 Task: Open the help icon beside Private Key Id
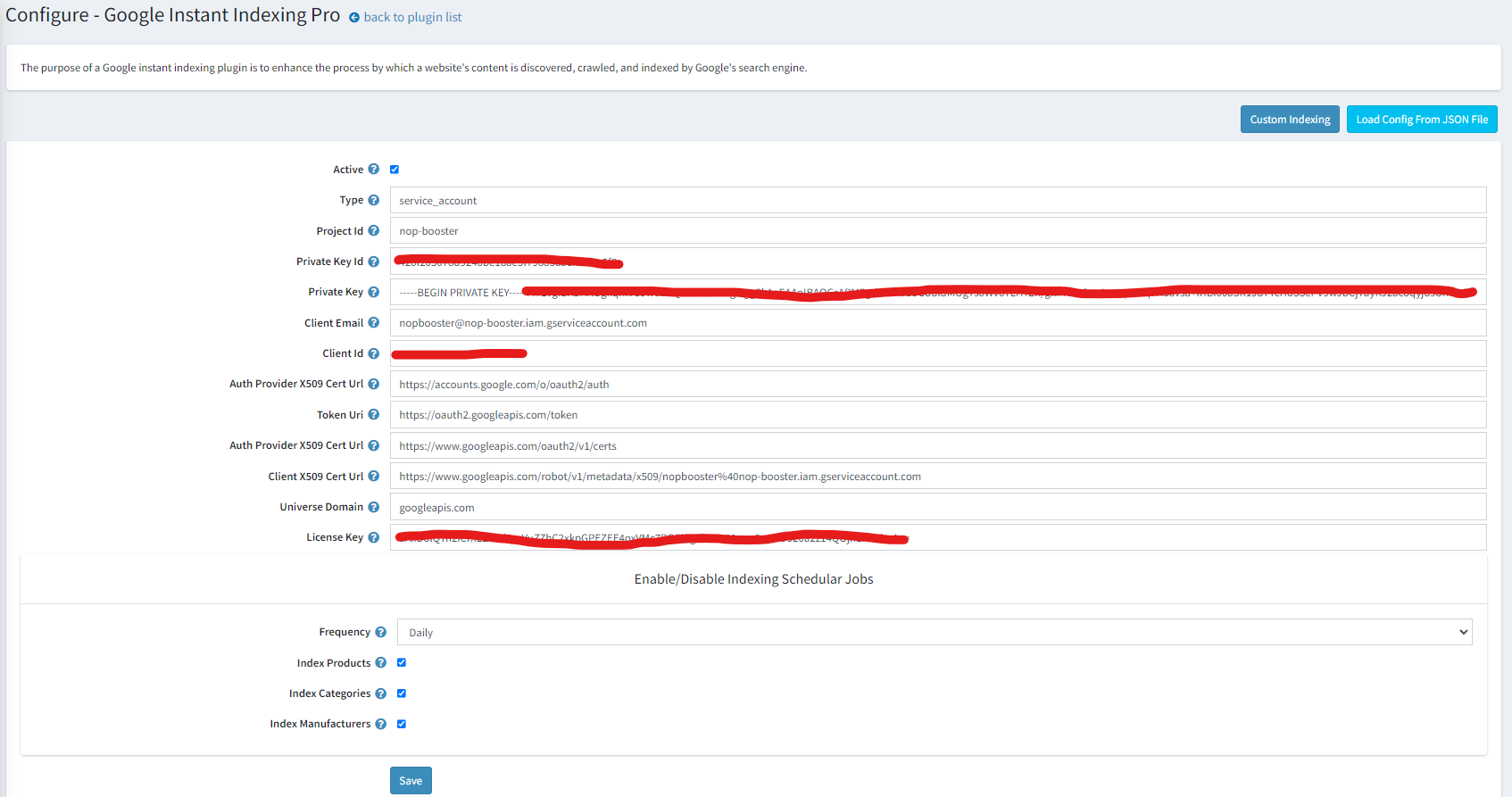pyautogui.click(x=373, y=262)
